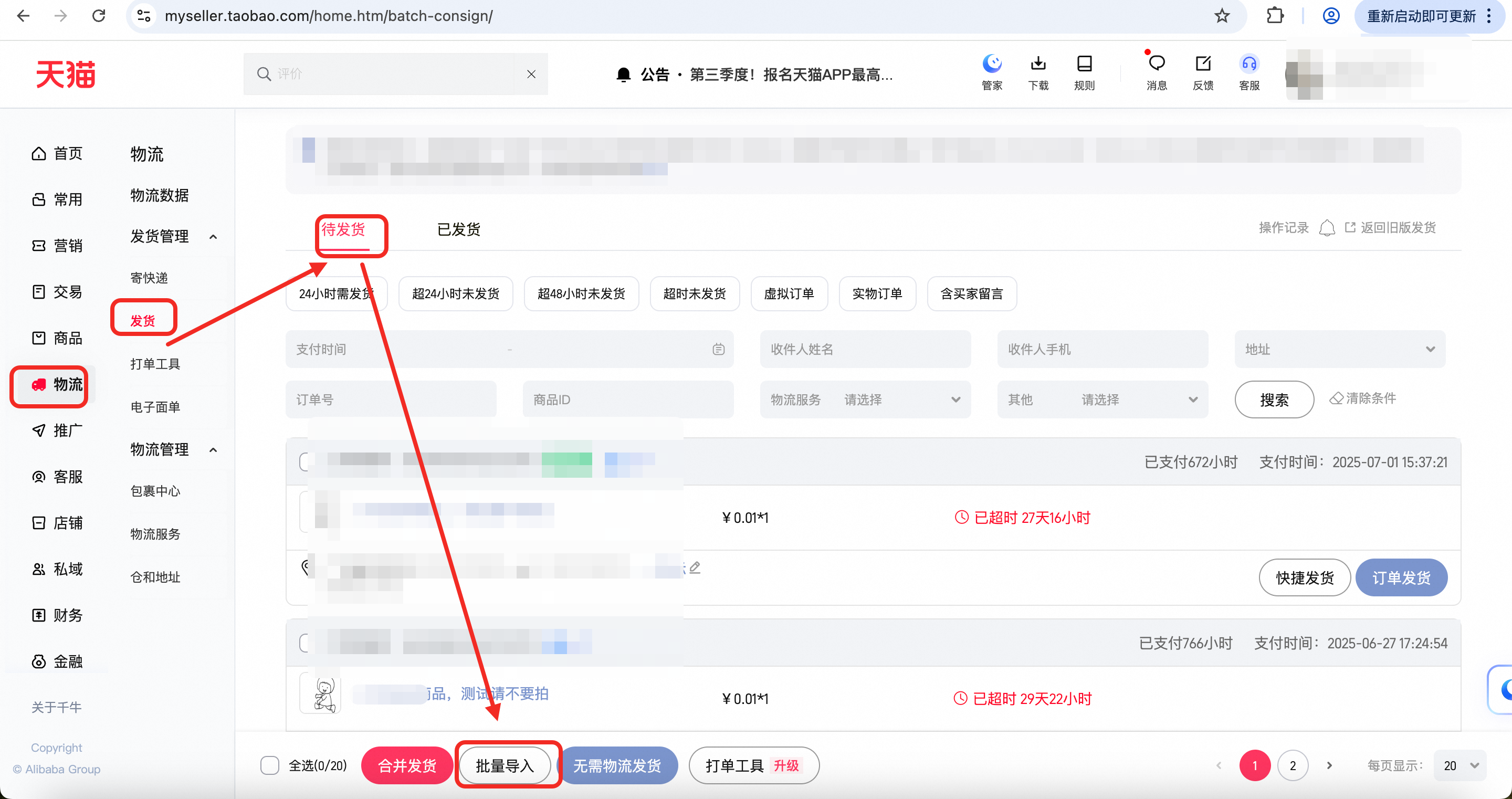Open the 规则 rules icon
The height and width of the screenshot is (799, 1512).
coord(1084,73)
